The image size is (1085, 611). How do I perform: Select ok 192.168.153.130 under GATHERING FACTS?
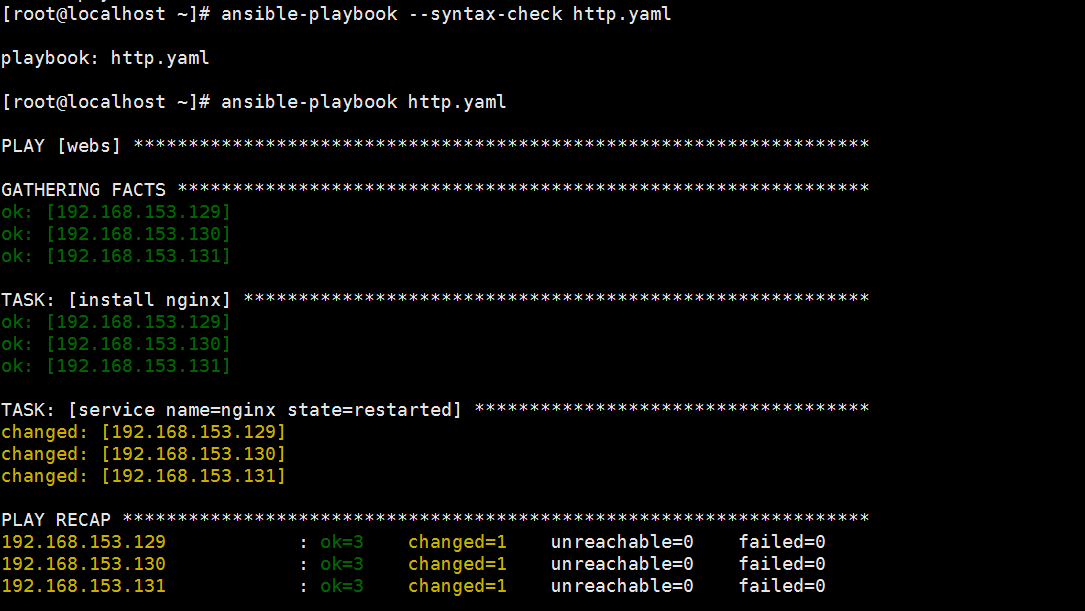pyautogui.click(x=116, y=234)
